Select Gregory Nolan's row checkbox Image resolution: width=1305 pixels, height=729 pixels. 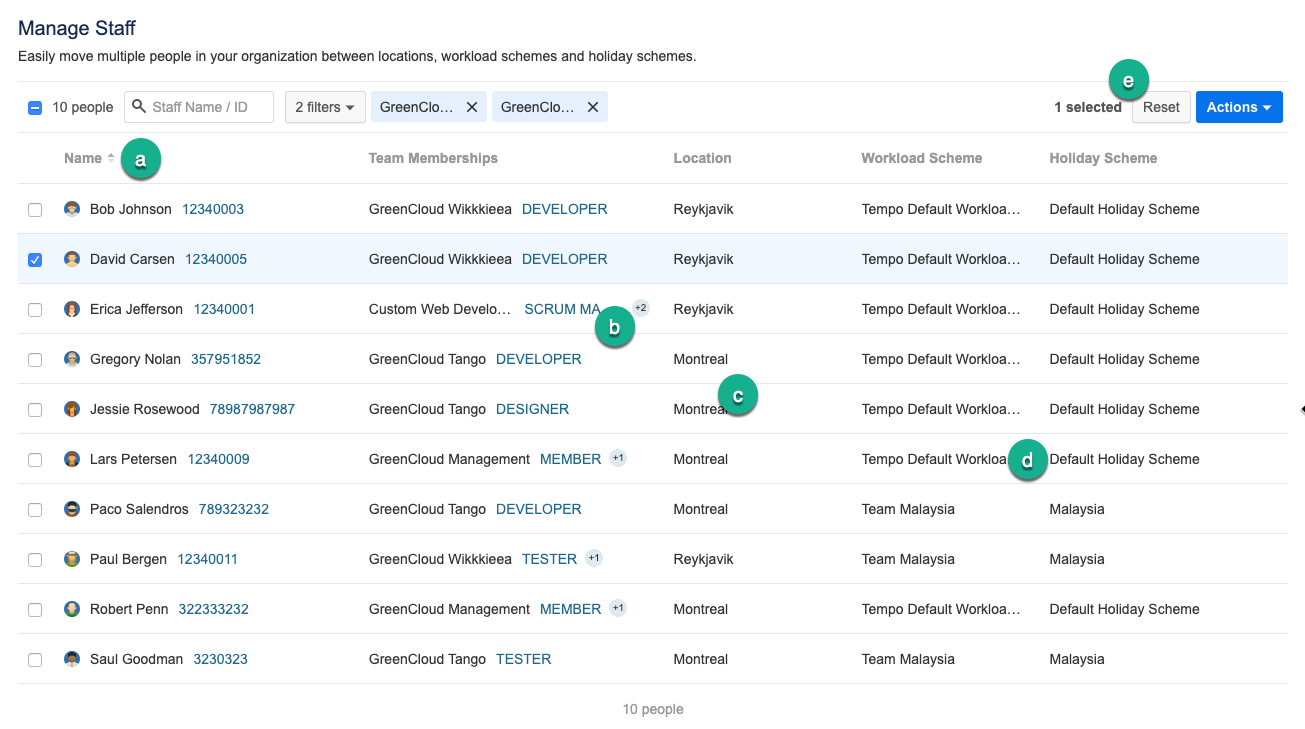tap(35, 360)
